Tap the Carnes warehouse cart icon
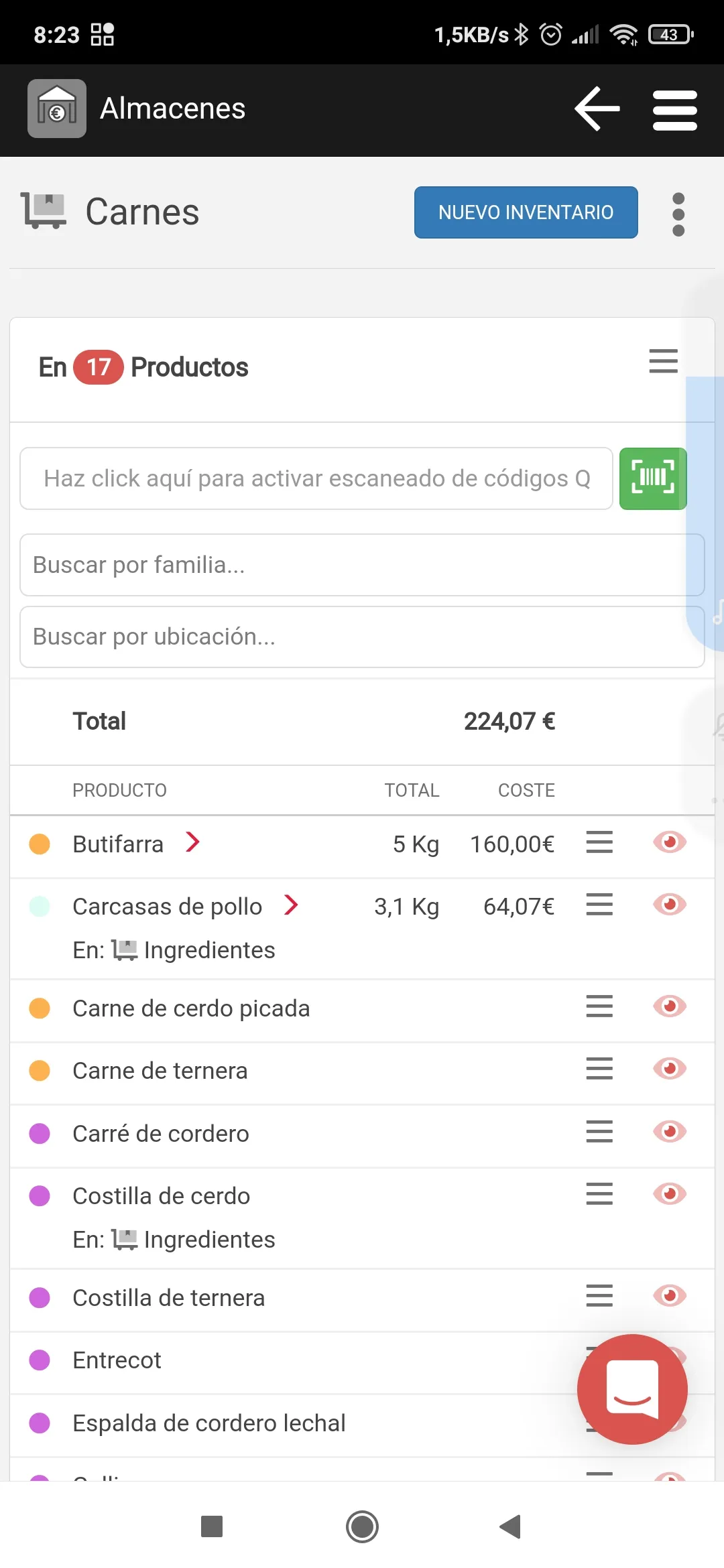Image resolution: width=724 pixels, height=1568 pixels. click(x=44, y=211)
